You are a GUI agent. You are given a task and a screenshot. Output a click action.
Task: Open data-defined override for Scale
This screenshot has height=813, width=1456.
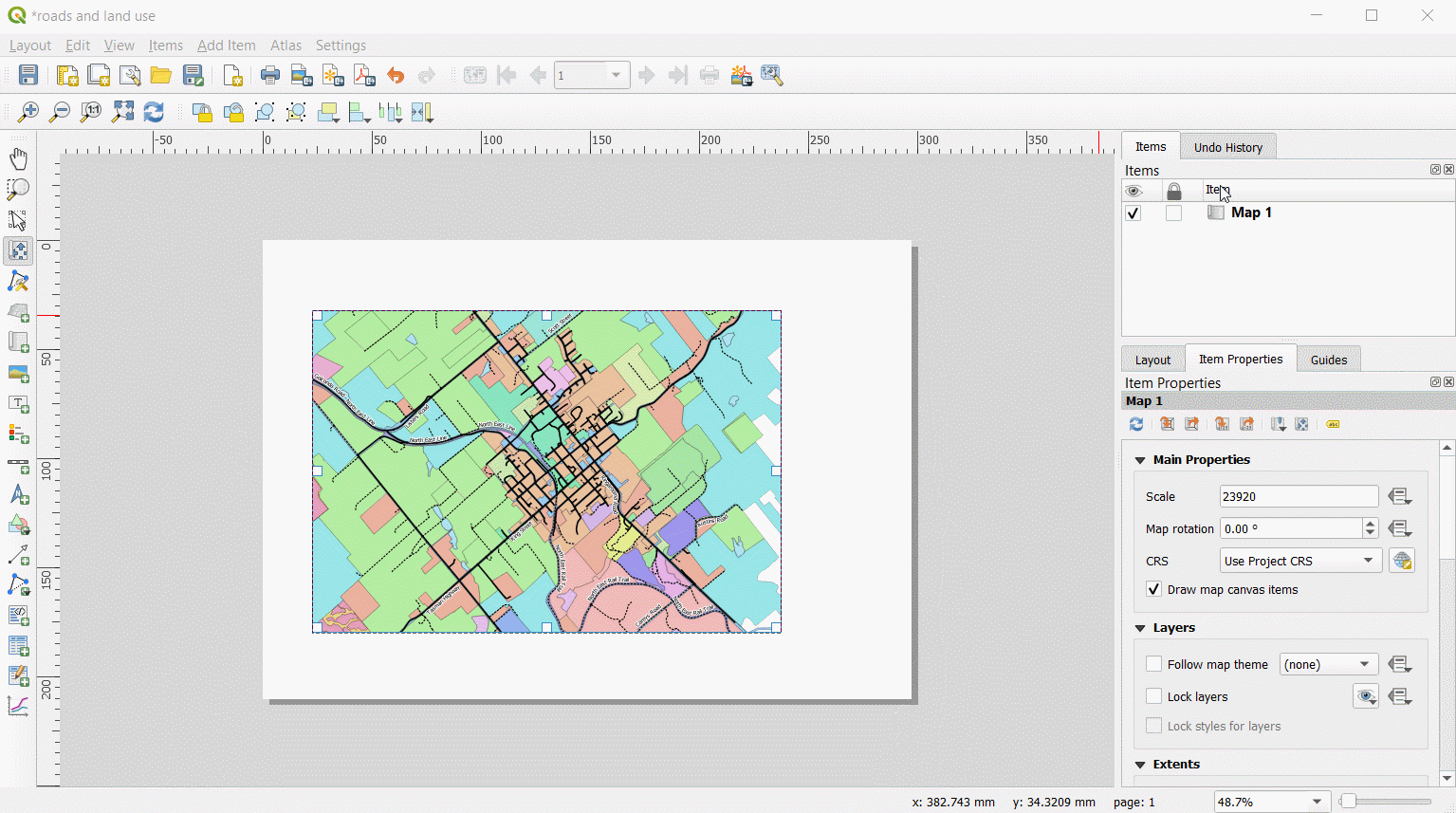point(1400,496)
